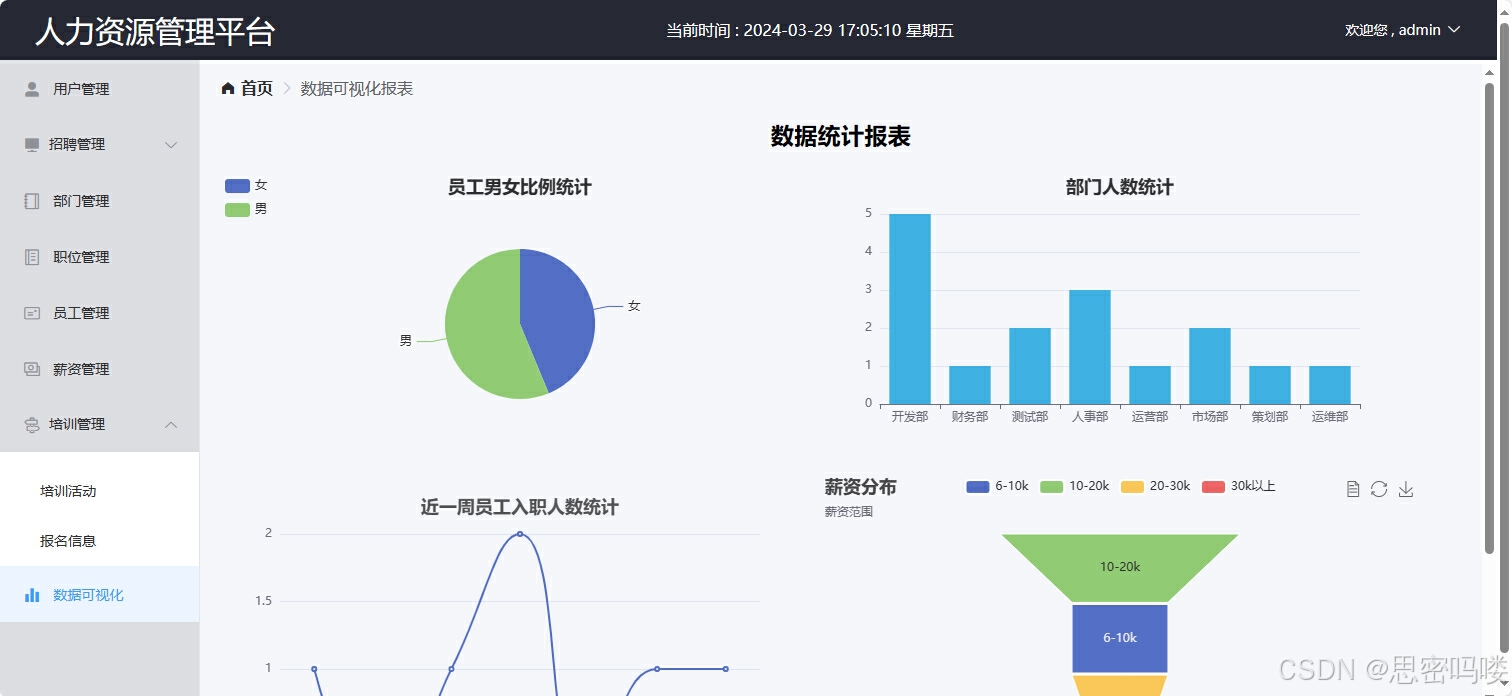Image resolution: width=1512 pixels, height=696 pixels.
Task: Click the 当前时间 clock text
Action: pos(810,31)
